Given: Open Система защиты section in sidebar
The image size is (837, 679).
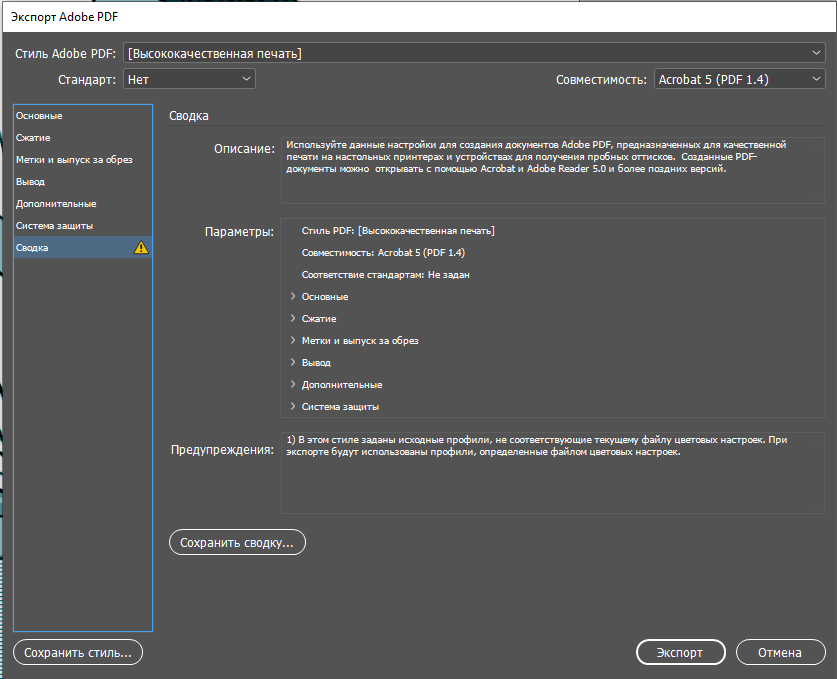Looking at the screenshot, I should pos(83,226).
